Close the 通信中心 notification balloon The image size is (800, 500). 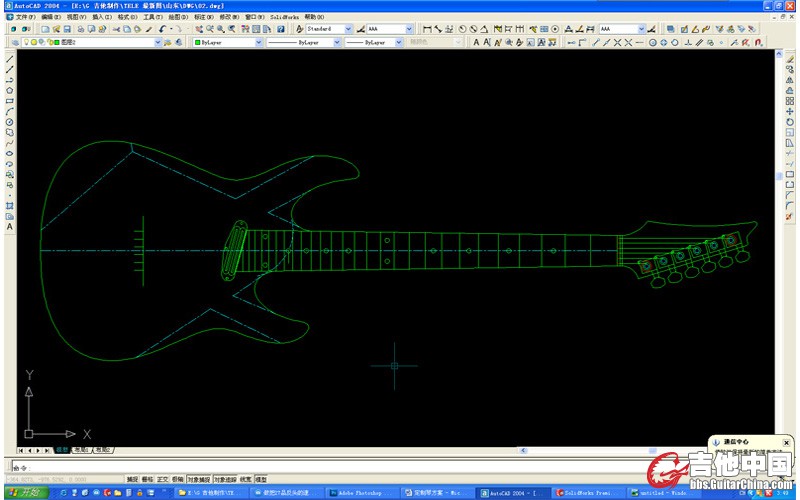(786, 443)
